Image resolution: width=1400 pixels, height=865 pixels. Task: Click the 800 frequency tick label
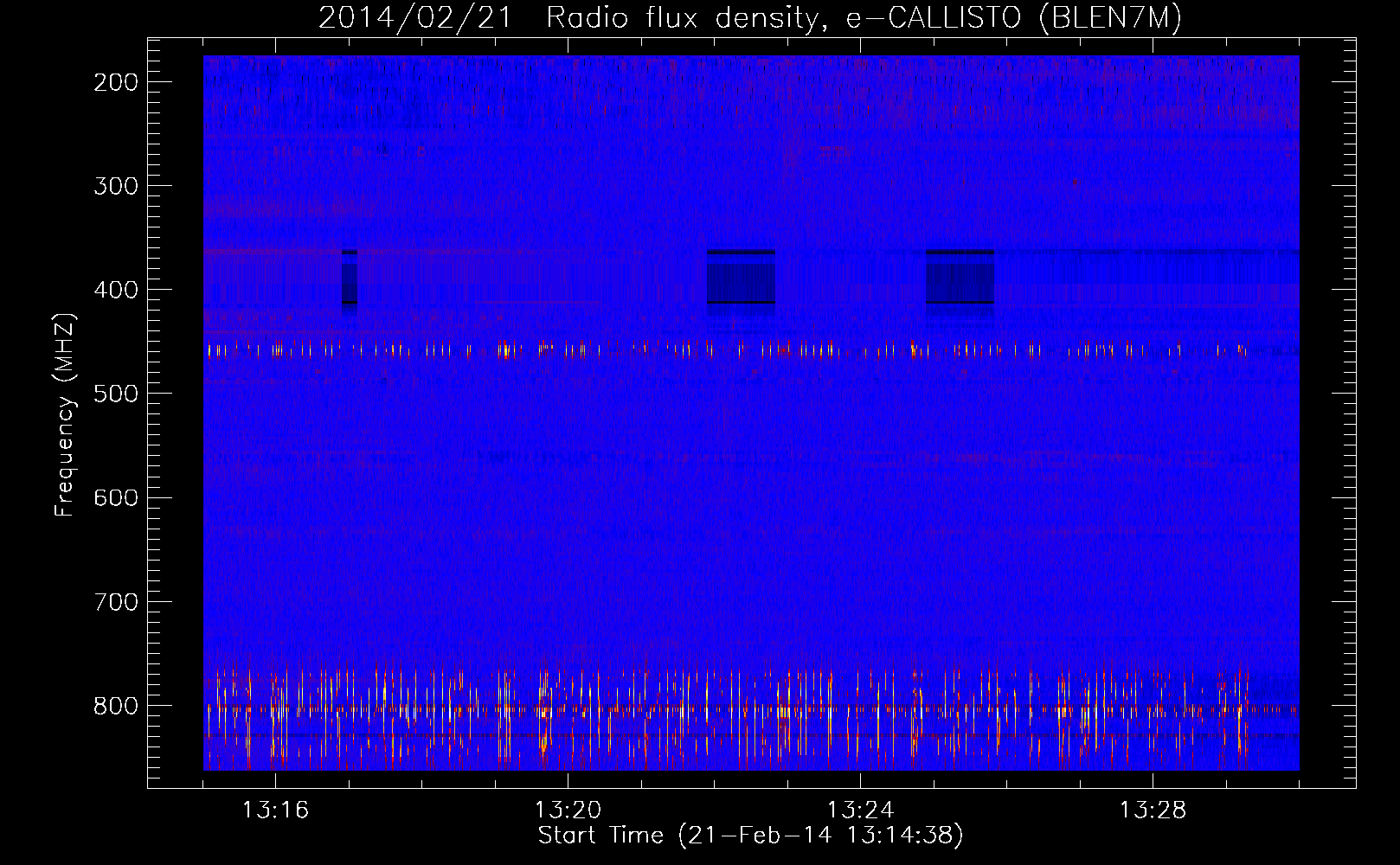pyautogui.click(x=116, y=706)
